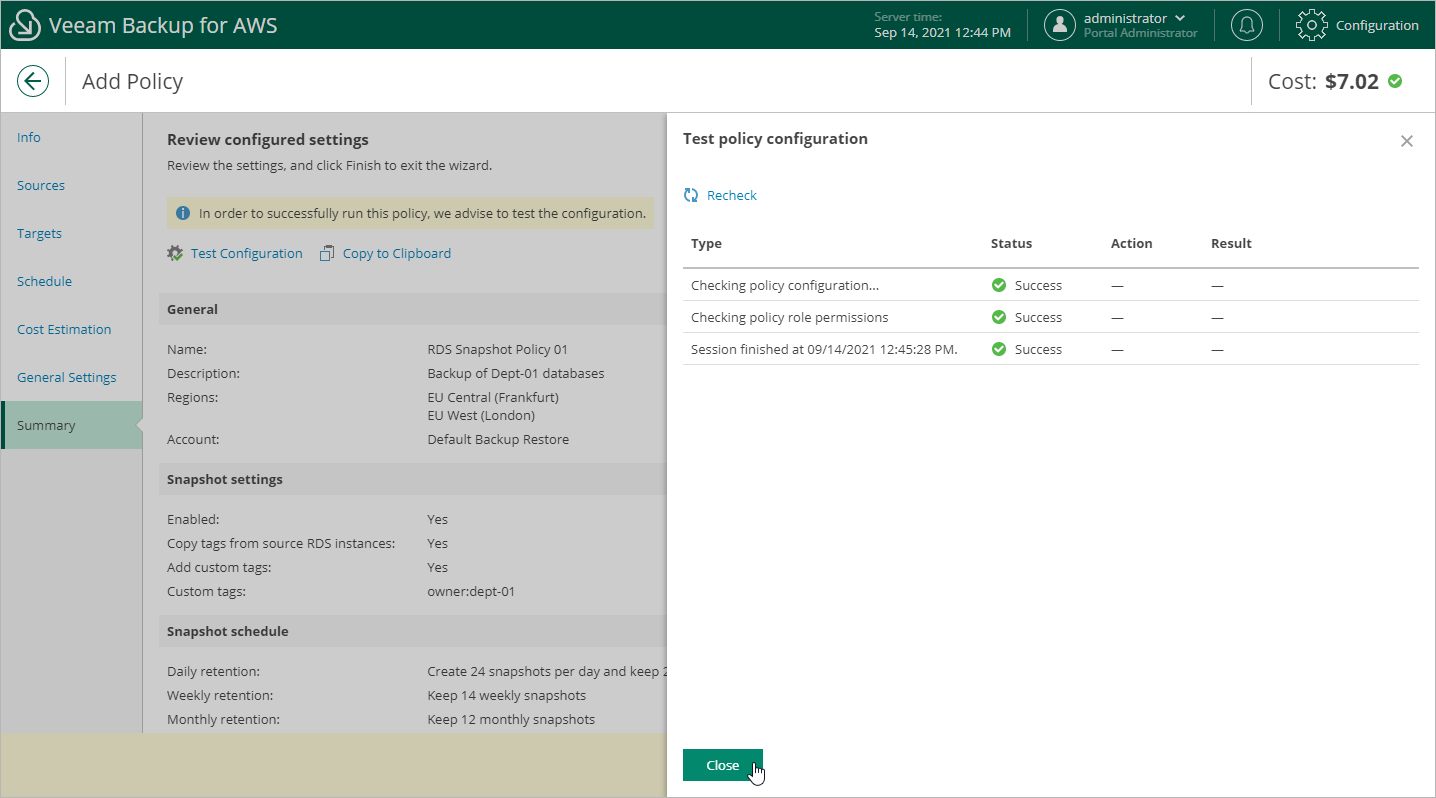This screenshot has width=1436, height=798.
Task: Close the Test policy configuration panel
Action: [x=1406, y=141]
